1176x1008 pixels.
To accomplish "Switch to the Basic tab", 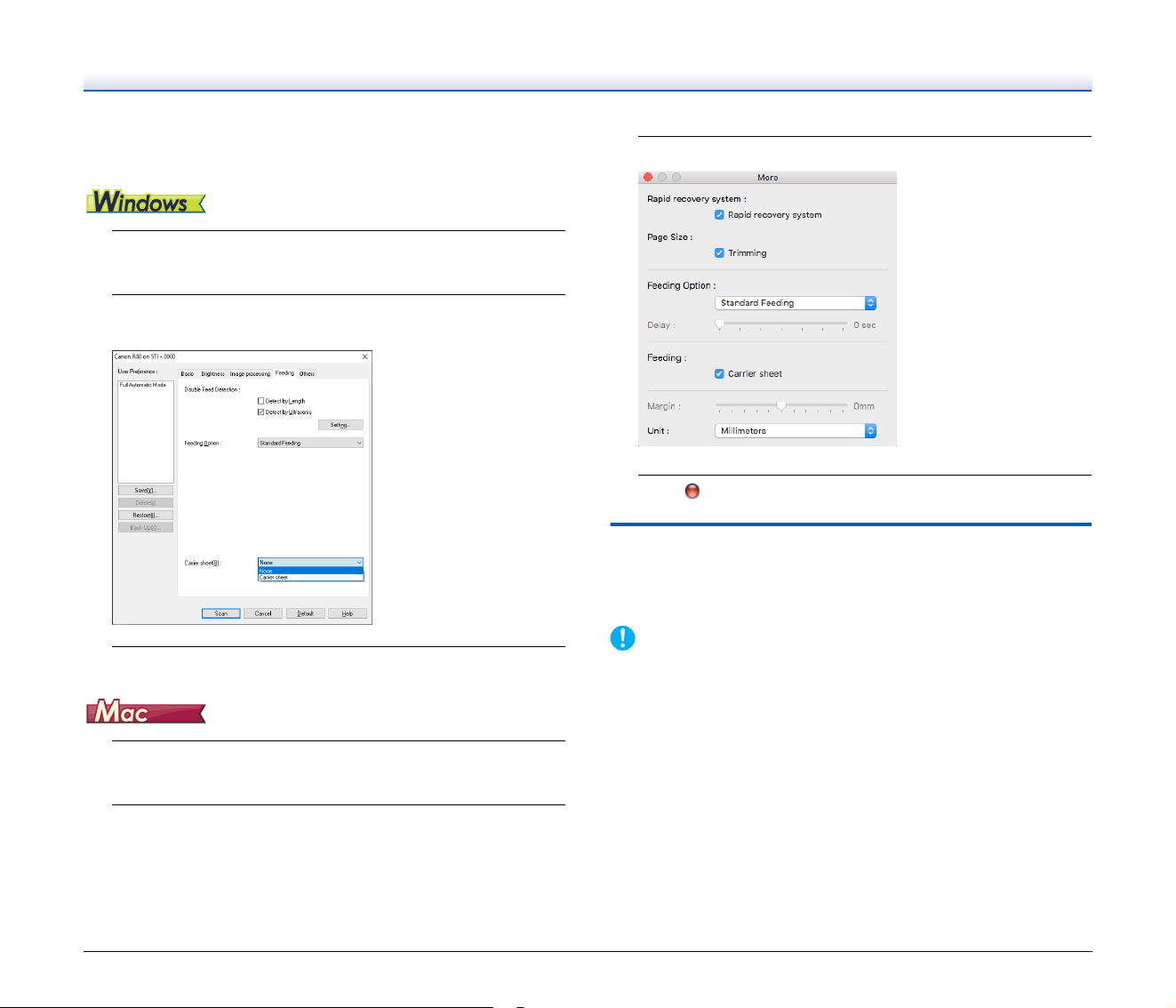I will point(188,373).
